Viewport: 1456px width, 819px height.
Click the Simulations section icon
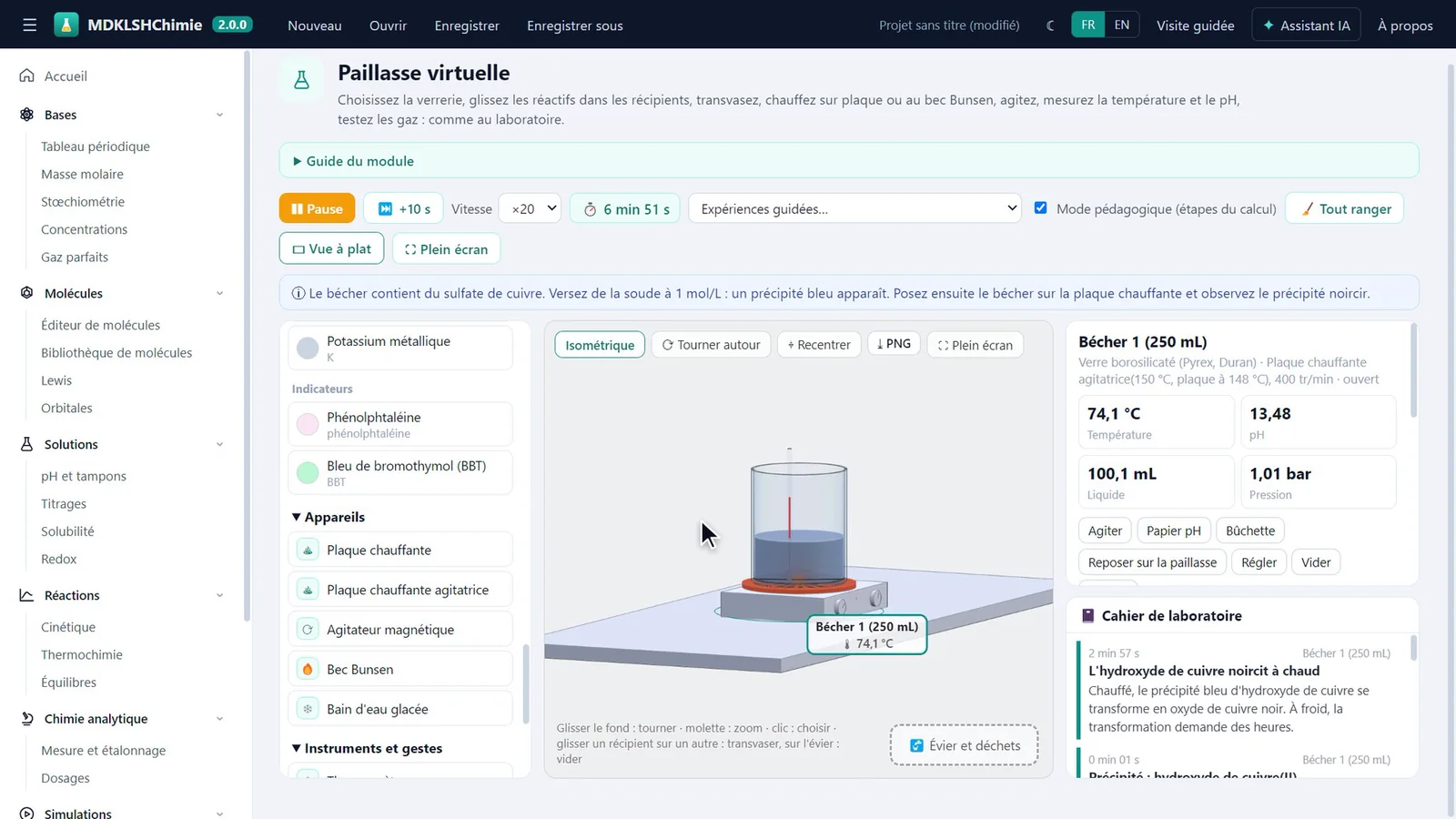(x=27, y=814)
